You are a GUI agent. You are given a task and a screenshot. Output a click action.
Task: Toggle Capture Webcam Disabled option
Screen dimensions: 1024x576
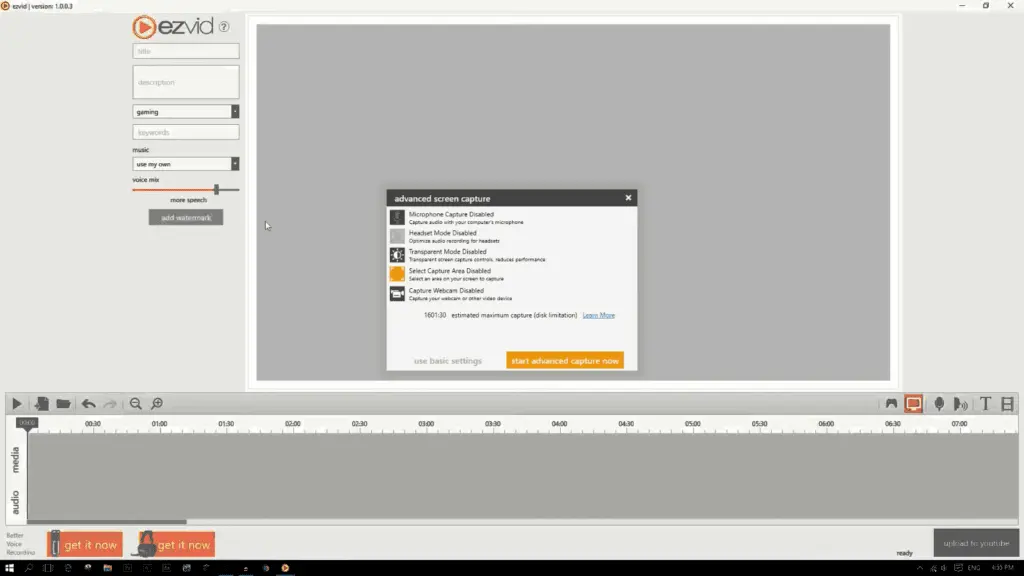pos(397,294)
